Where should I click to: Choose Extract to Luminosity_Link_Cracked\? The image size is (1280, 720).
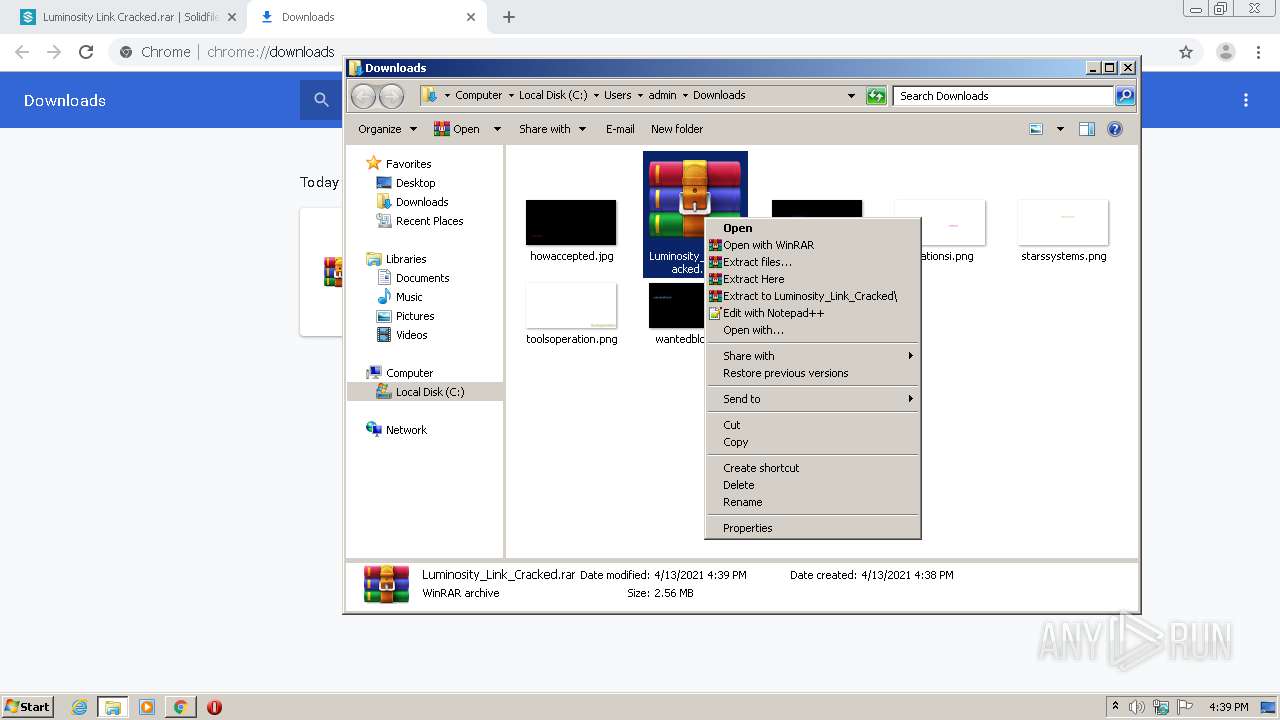coord(812,296)
